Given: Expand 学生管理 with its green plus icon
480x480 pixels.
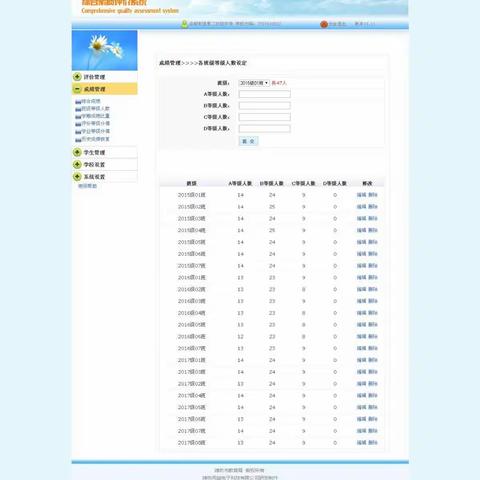Looking at the screenshot, I should pos(77,152).
